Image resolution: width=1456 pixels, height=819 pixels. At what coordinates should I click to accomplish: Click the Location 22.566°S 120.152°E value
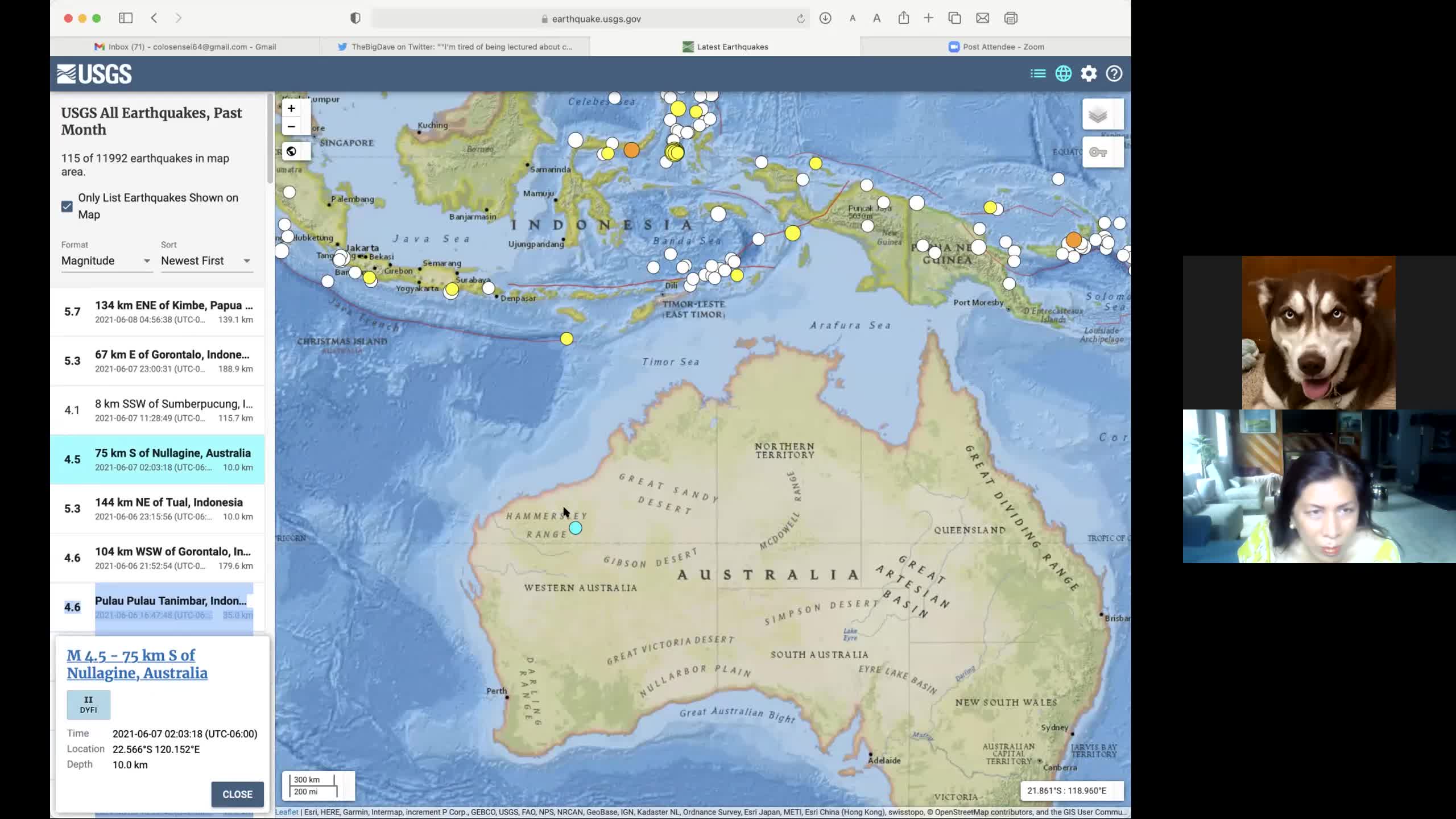tap(156, 750)
